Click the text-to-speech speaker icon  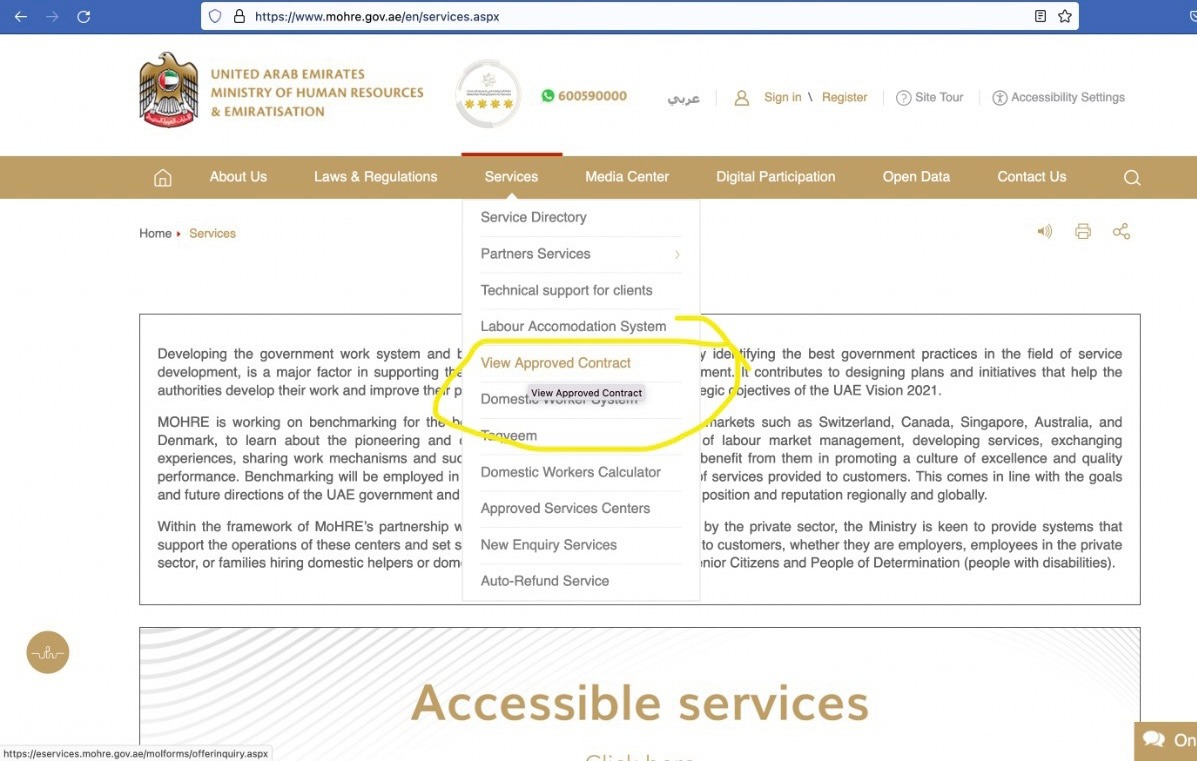pos(1044,231)
